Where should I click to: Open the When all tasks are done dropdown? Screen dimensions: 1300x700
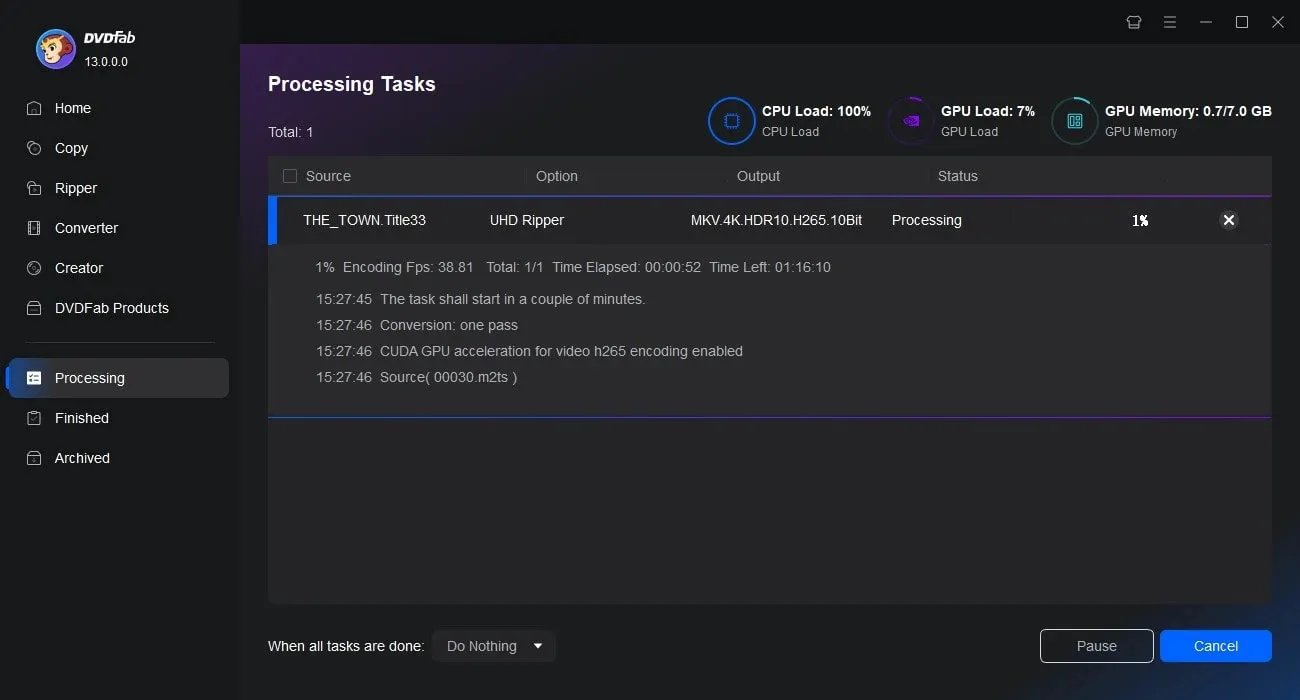tap(493, 646)
